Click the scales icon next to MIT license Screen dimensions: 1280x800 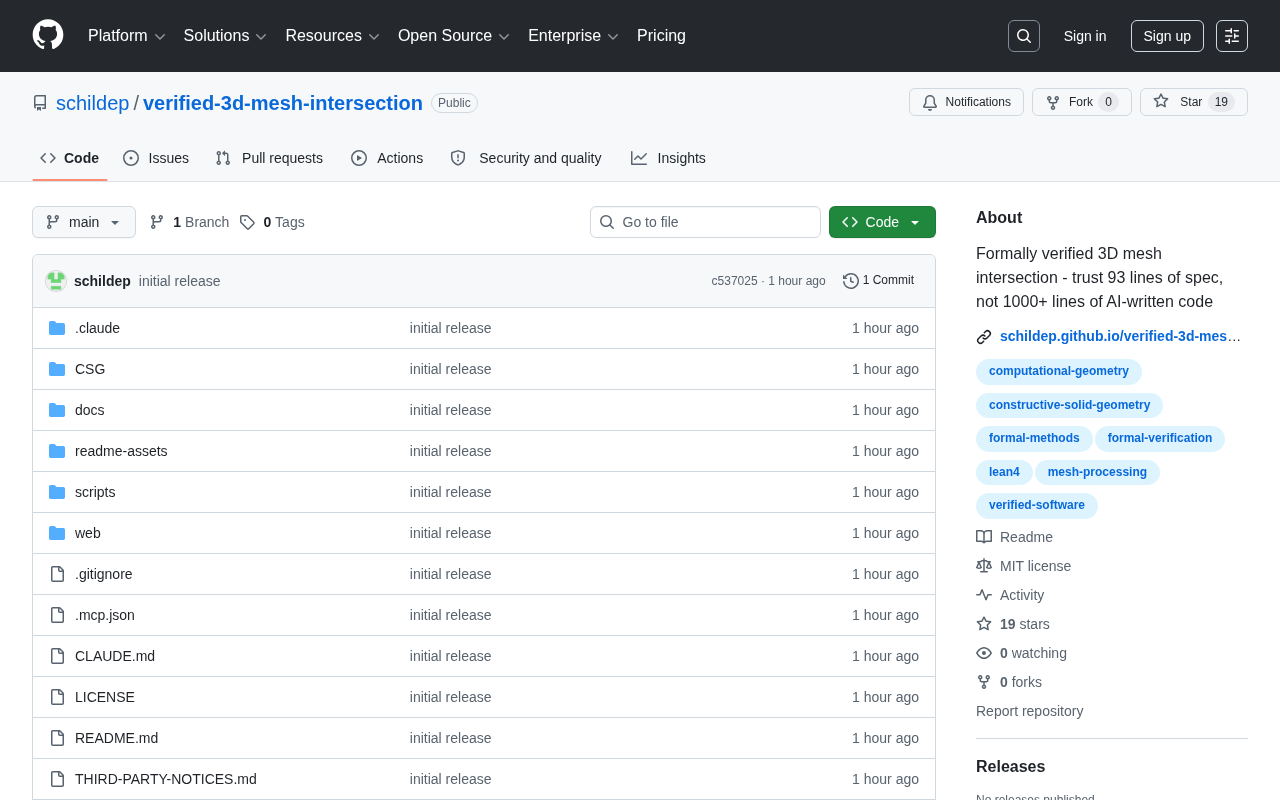click(984, 566)
